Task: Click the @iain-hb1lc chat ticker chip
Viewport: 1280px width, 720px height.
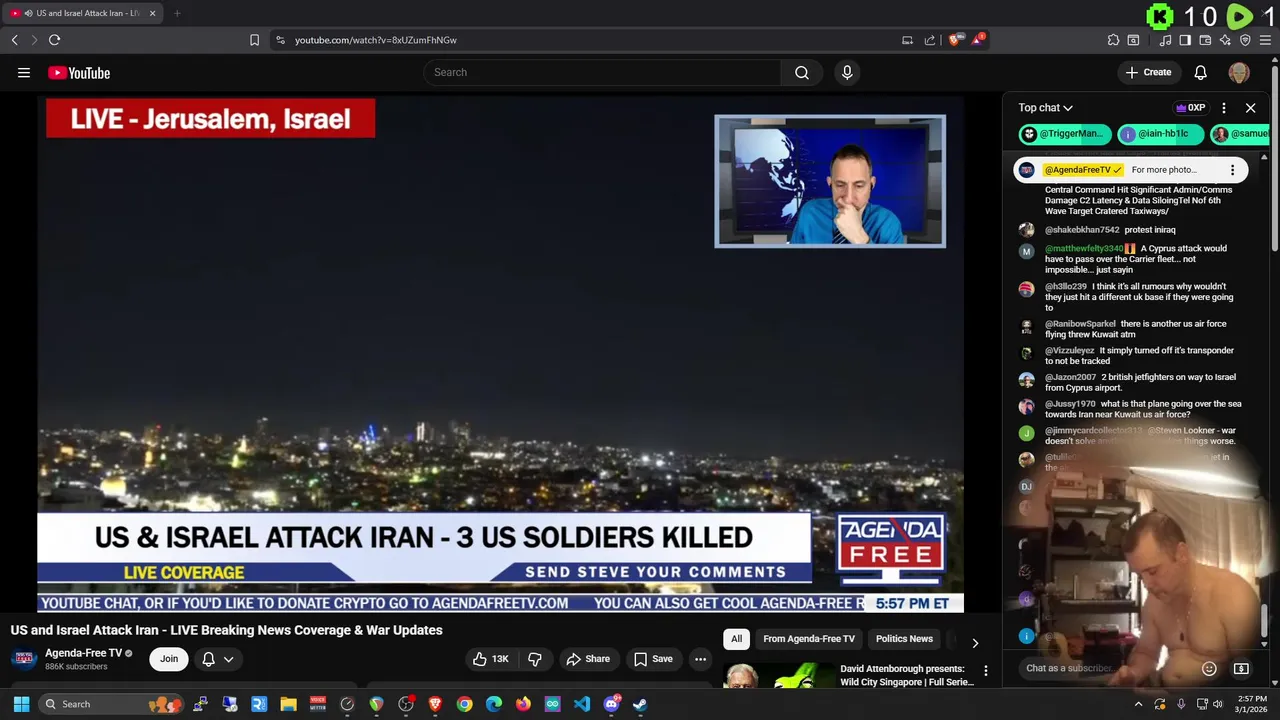Action: [x=1161, y=134]
